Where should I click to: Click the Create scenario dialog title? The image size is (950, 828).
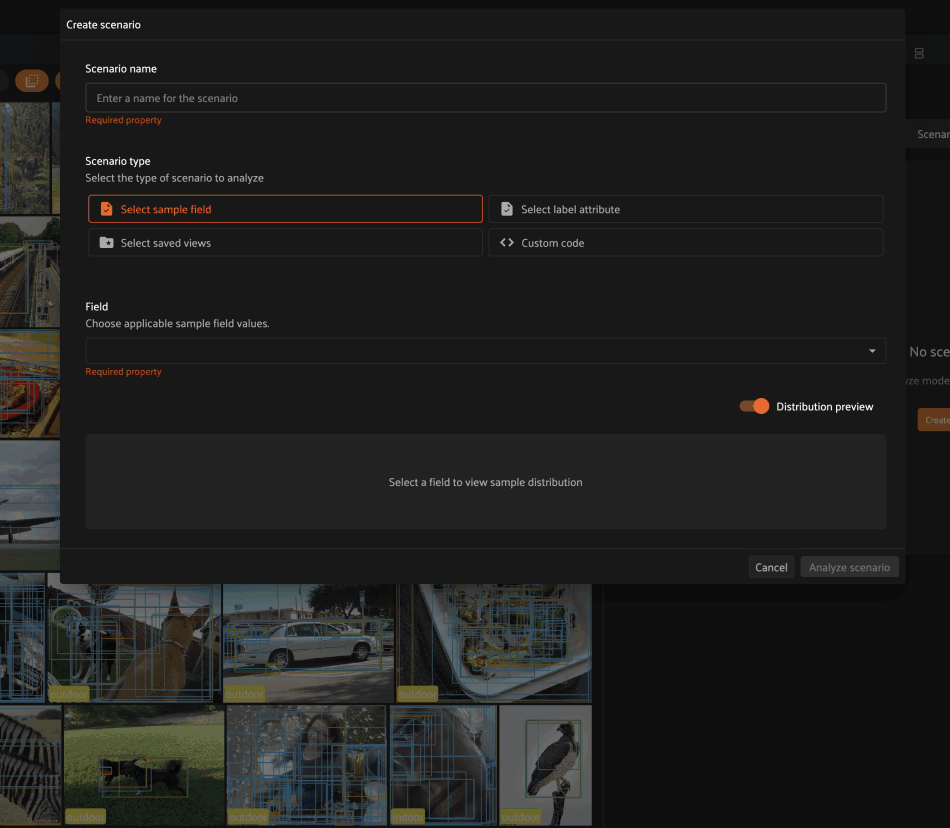103,25
